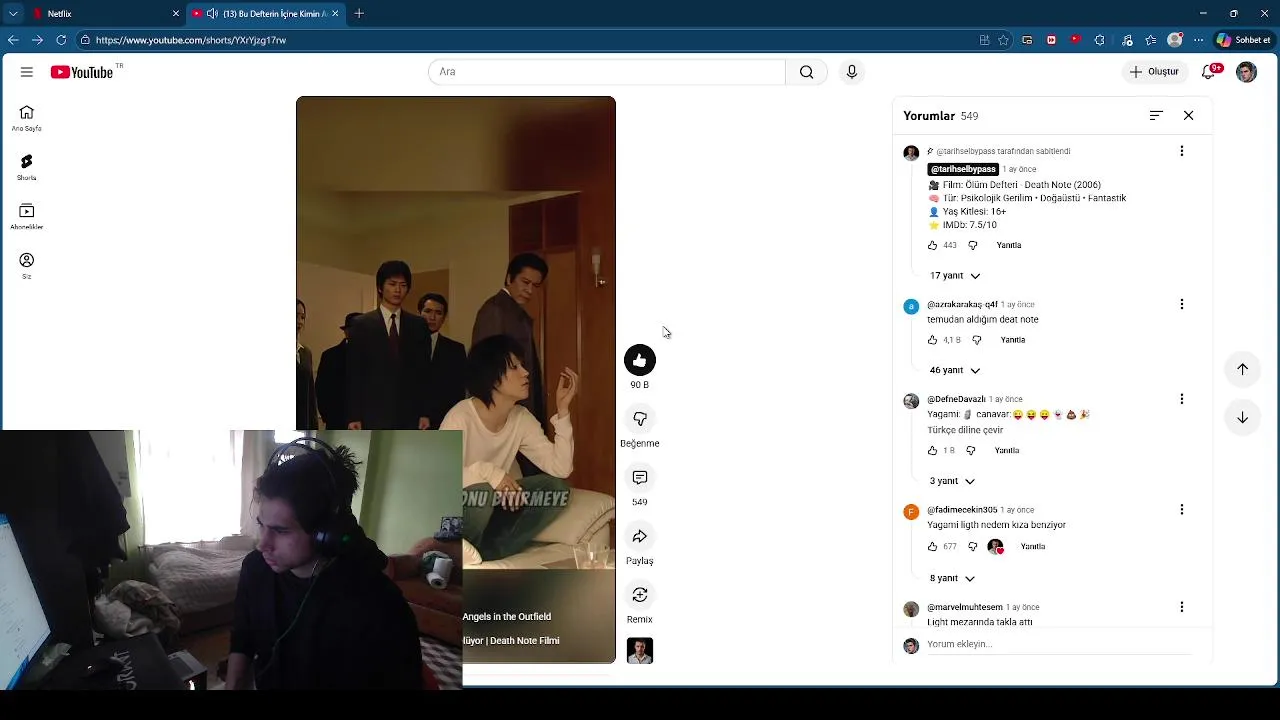Go to the previous Short with the up arrow
Viewport: 1280px width, 720px height.
[x=1242, y=369]
